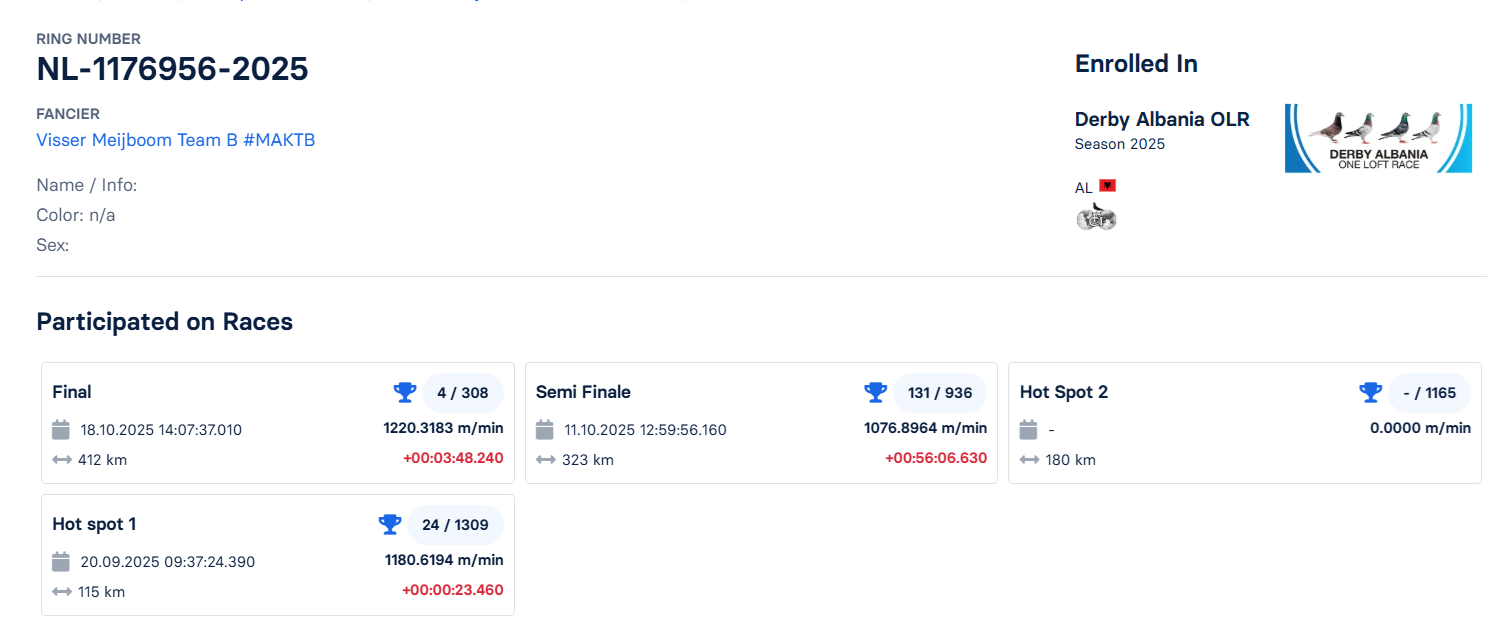Click the Albanian flag icon

point(1107,187)
